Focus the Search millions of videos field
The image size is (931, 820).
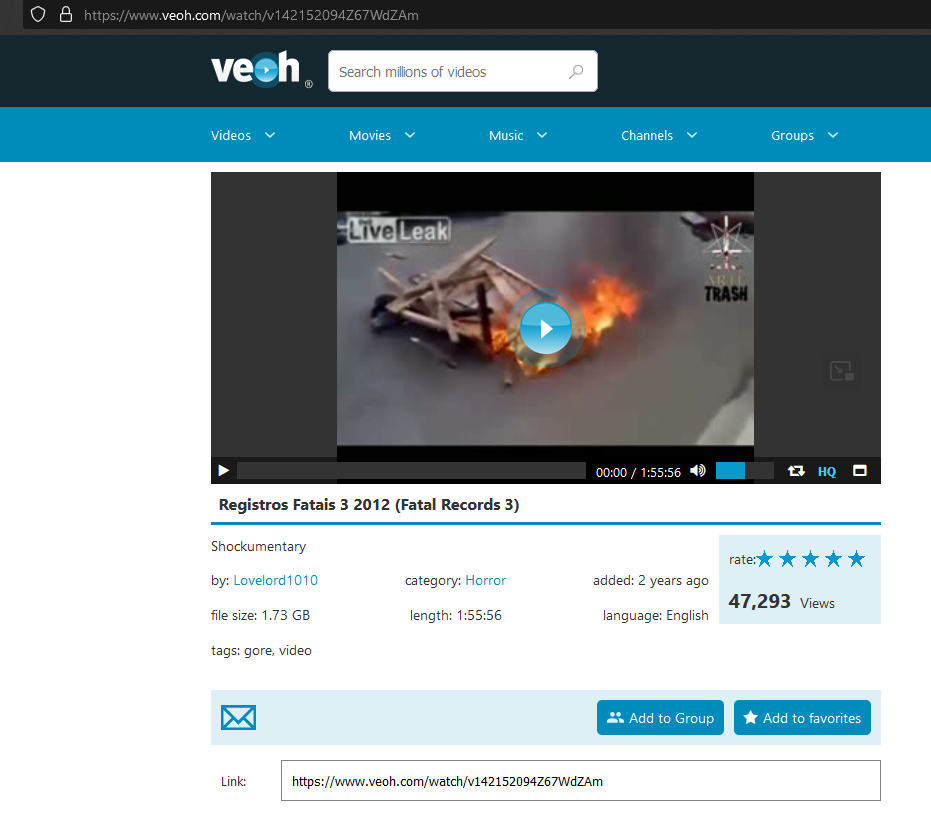point(463,71)
